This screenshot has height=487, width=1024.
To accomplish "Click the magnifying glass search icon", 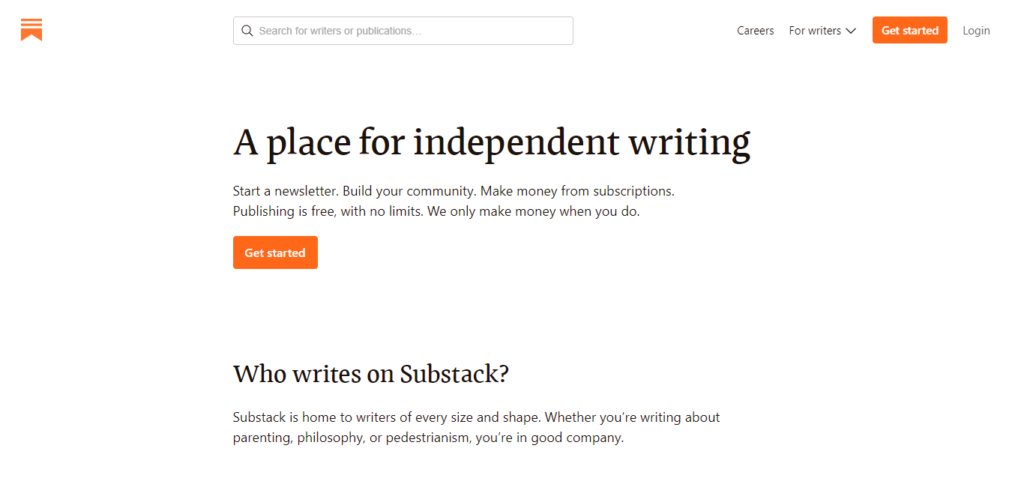I will pos(247,31).
